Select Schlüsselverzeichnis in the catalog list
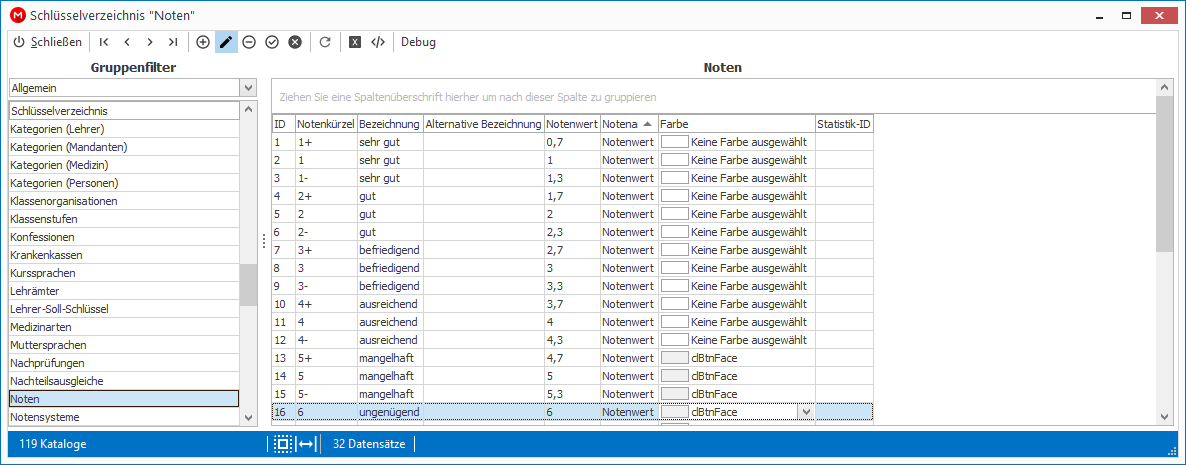Image resolution: width=1186 pixels, height=465 pixels. pos(124,111)
